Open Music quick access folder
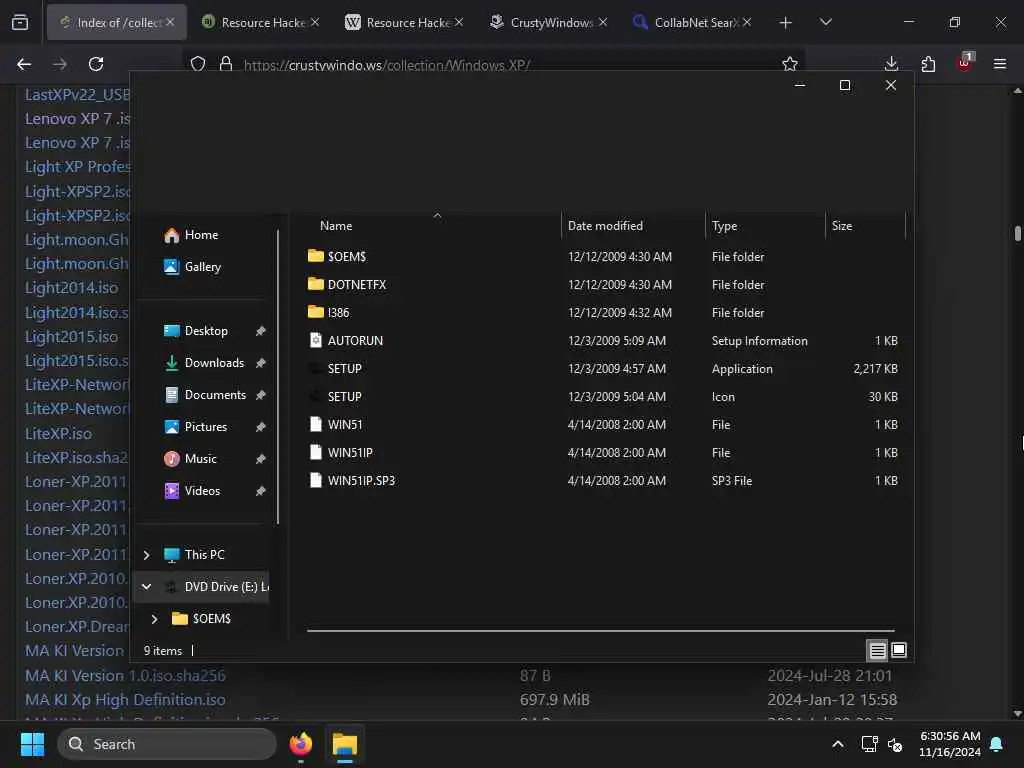 (190, 459)
